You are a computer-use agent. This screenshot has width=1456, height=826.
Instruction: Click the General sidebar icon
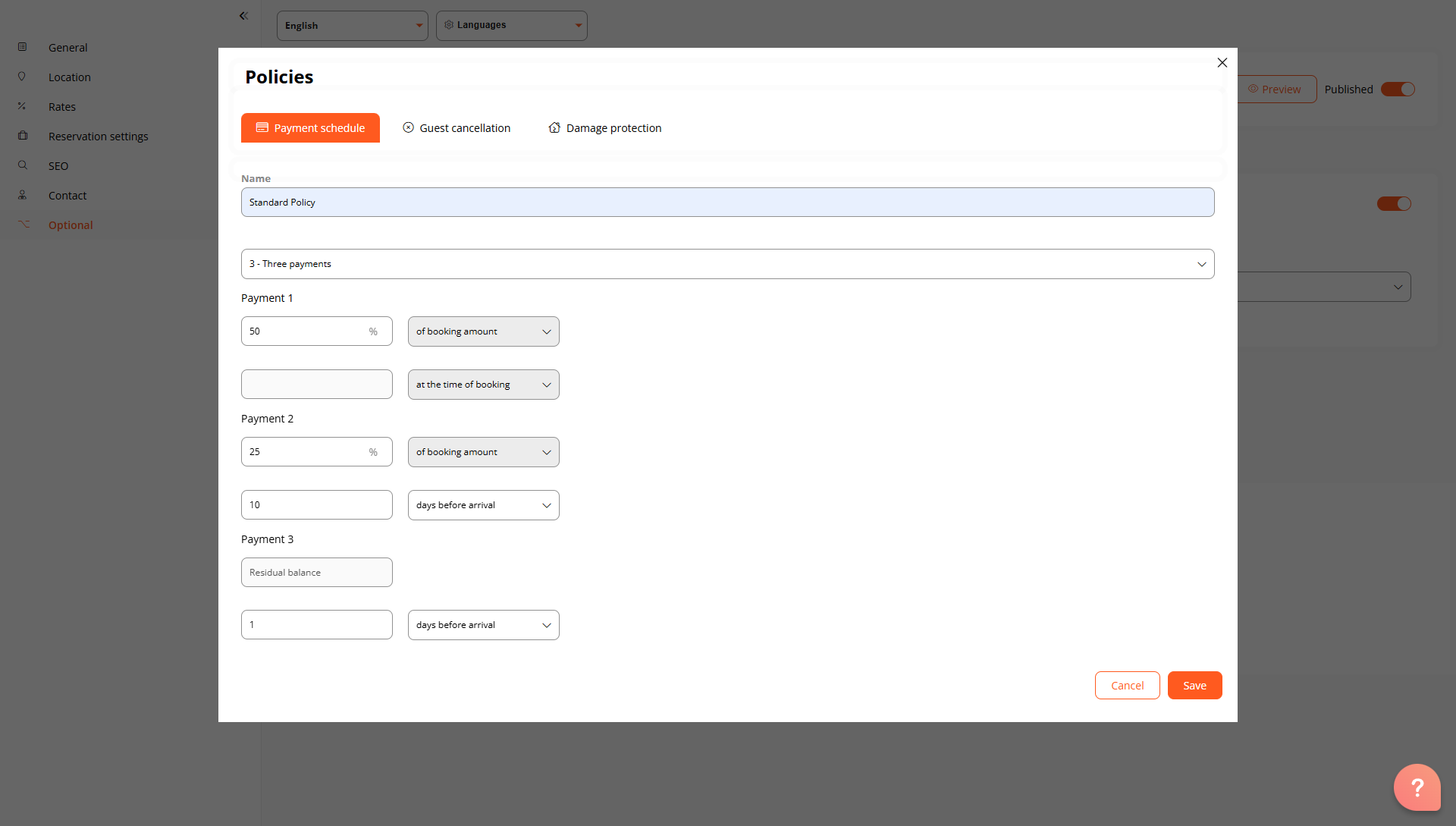23,47
